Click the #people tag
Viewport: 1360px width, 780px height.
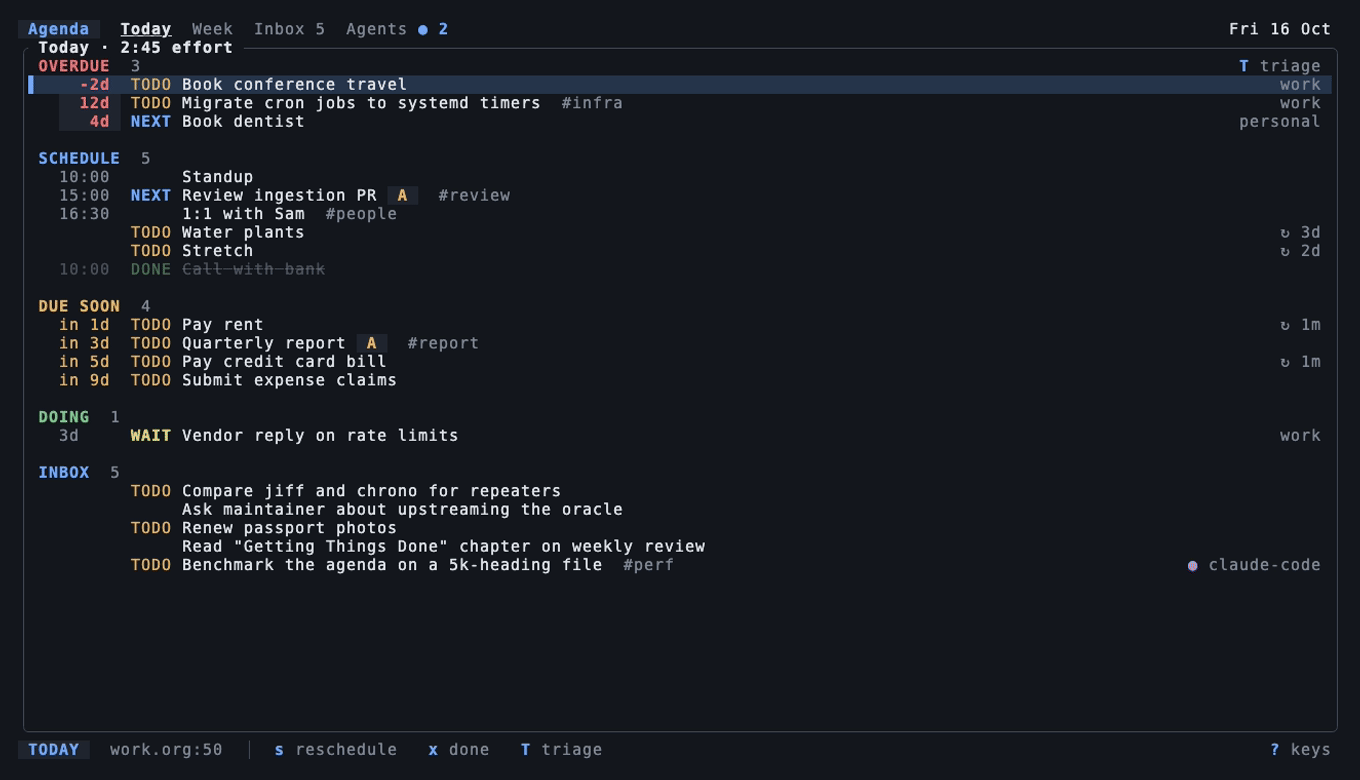[x=361, y=214]
